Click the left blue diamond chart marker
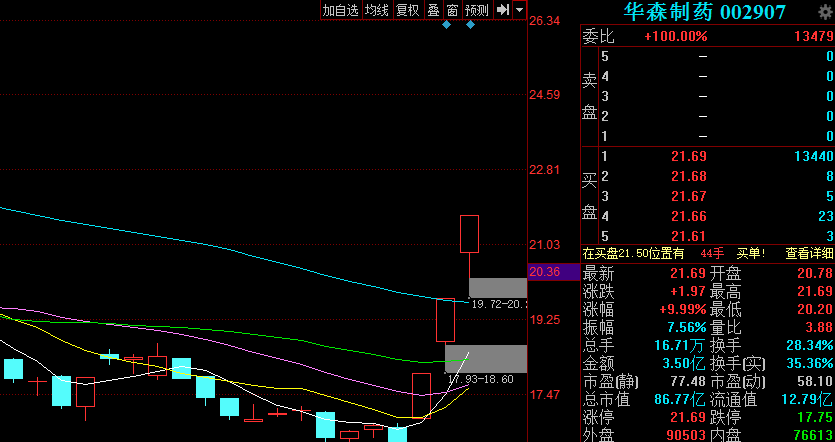 point(447,24)
